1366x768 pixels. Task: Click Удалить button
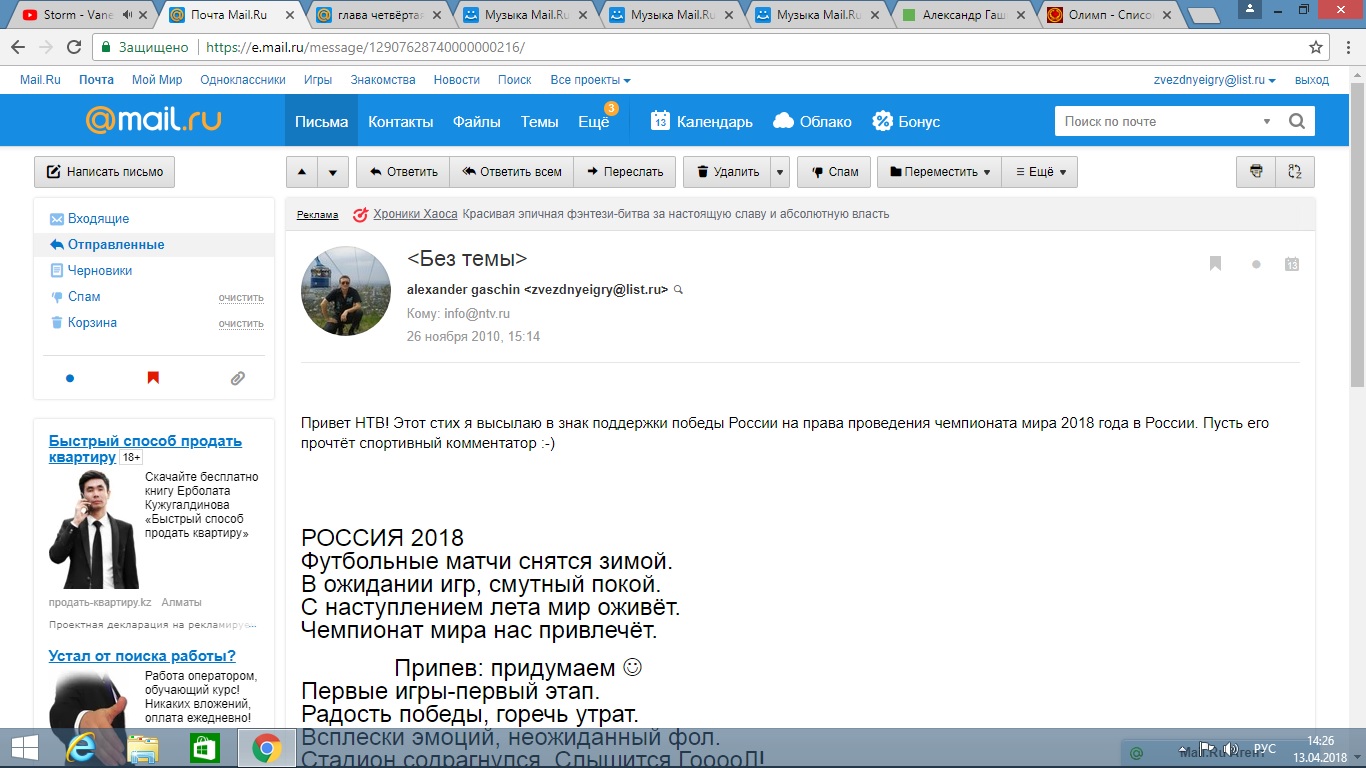[727, 172]
